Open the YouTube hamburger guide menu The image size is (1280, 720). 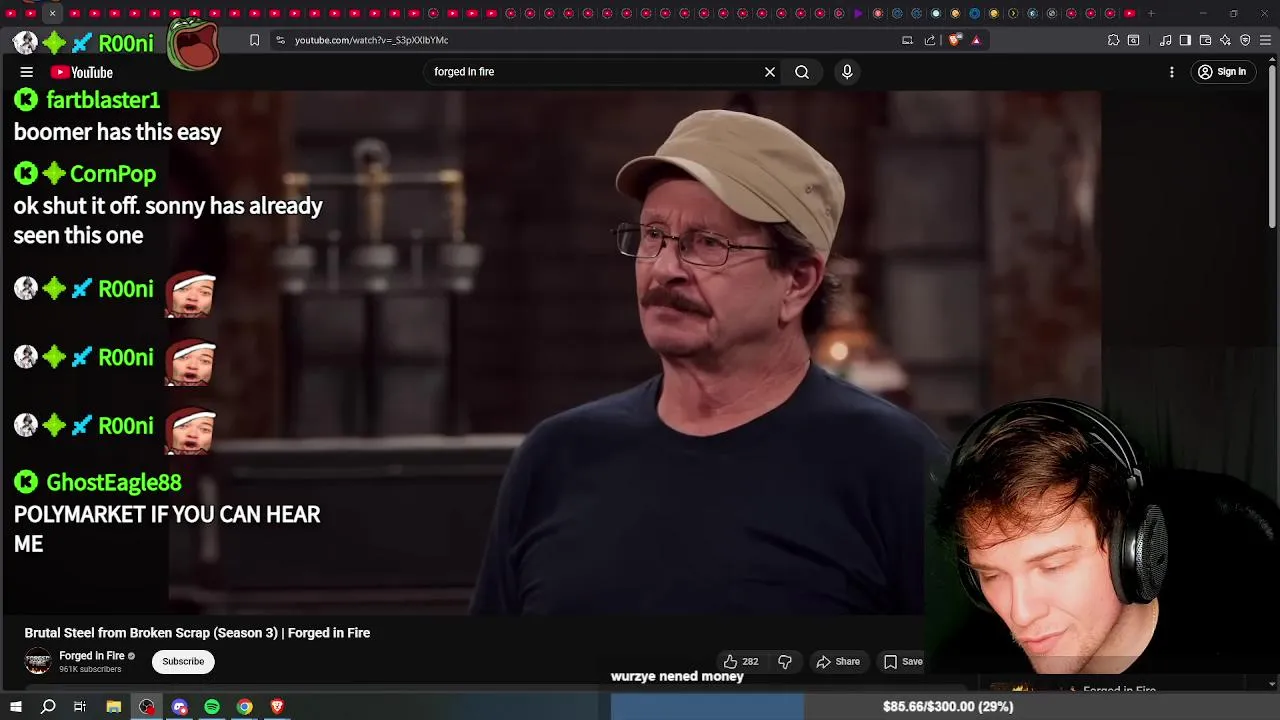[27, 72]
